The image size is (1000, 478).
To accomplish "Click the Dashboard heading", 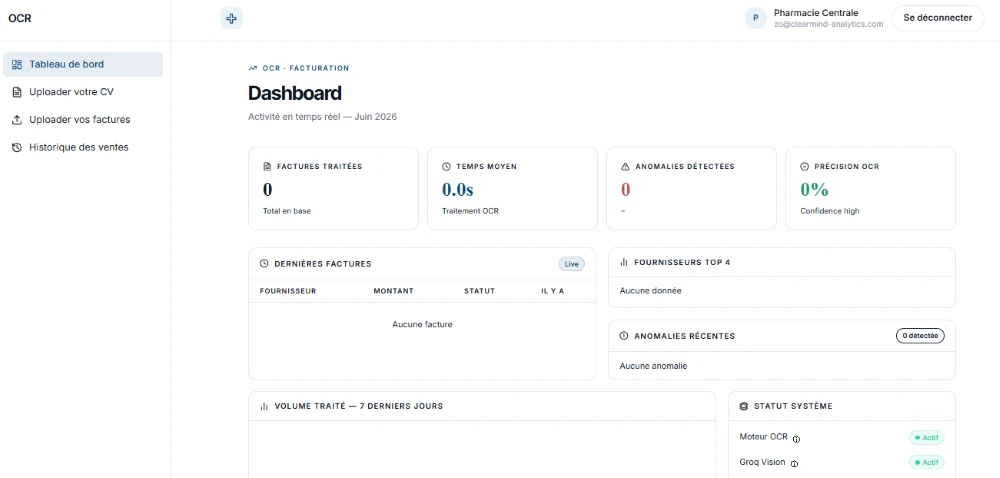I will click(295, 93).
